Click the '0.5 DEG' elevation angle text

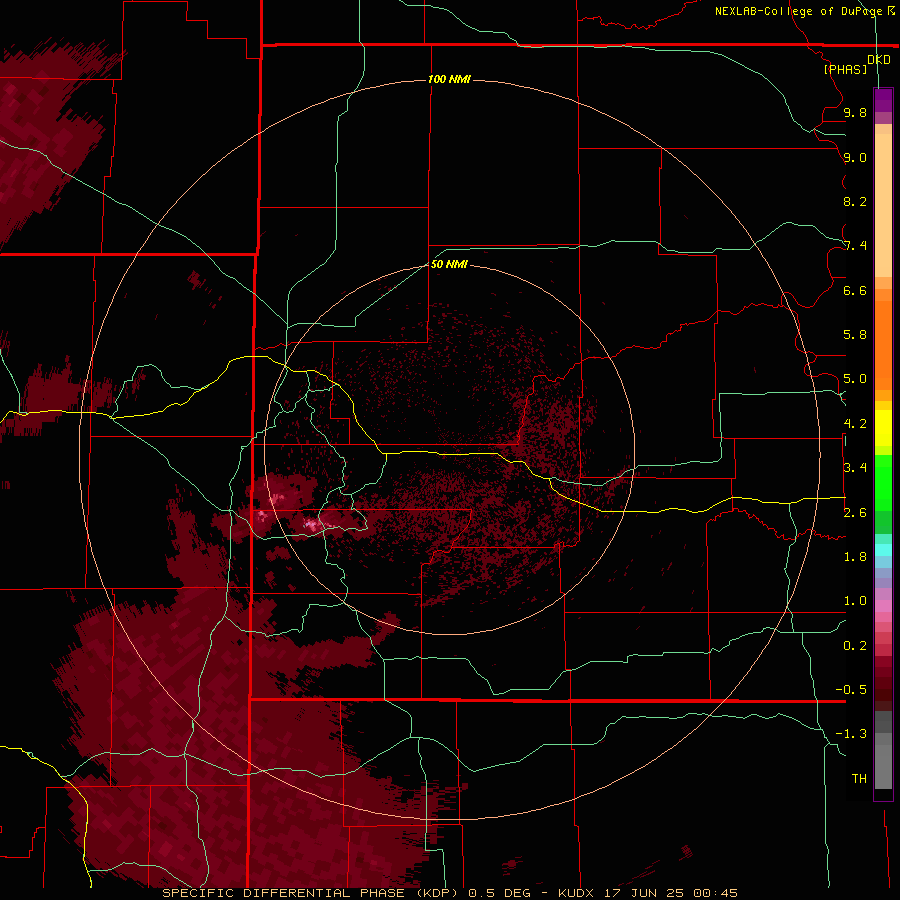tap(497, 893)
